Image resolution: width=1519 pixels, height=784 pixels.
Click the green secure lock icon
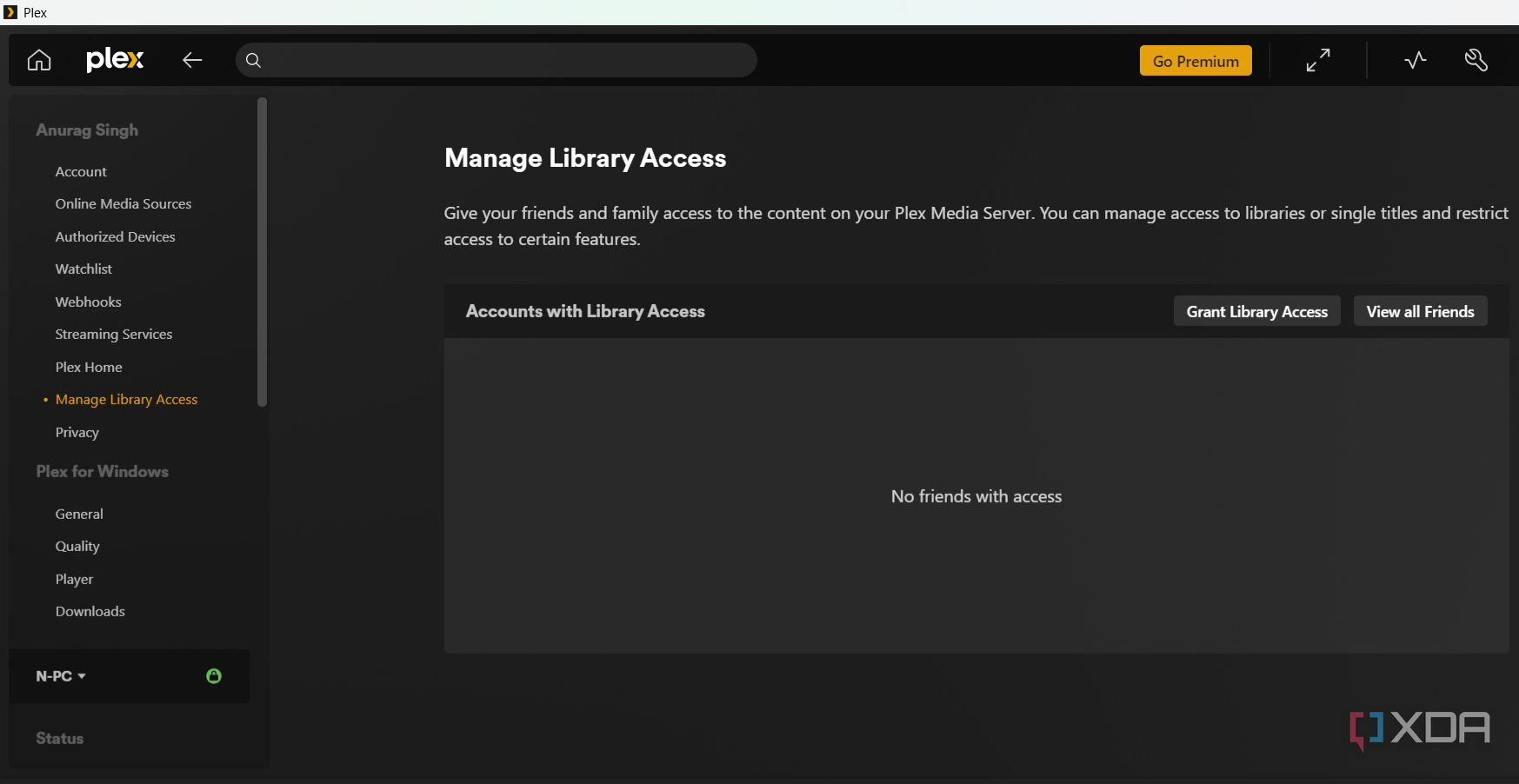[x=214, y=675]
